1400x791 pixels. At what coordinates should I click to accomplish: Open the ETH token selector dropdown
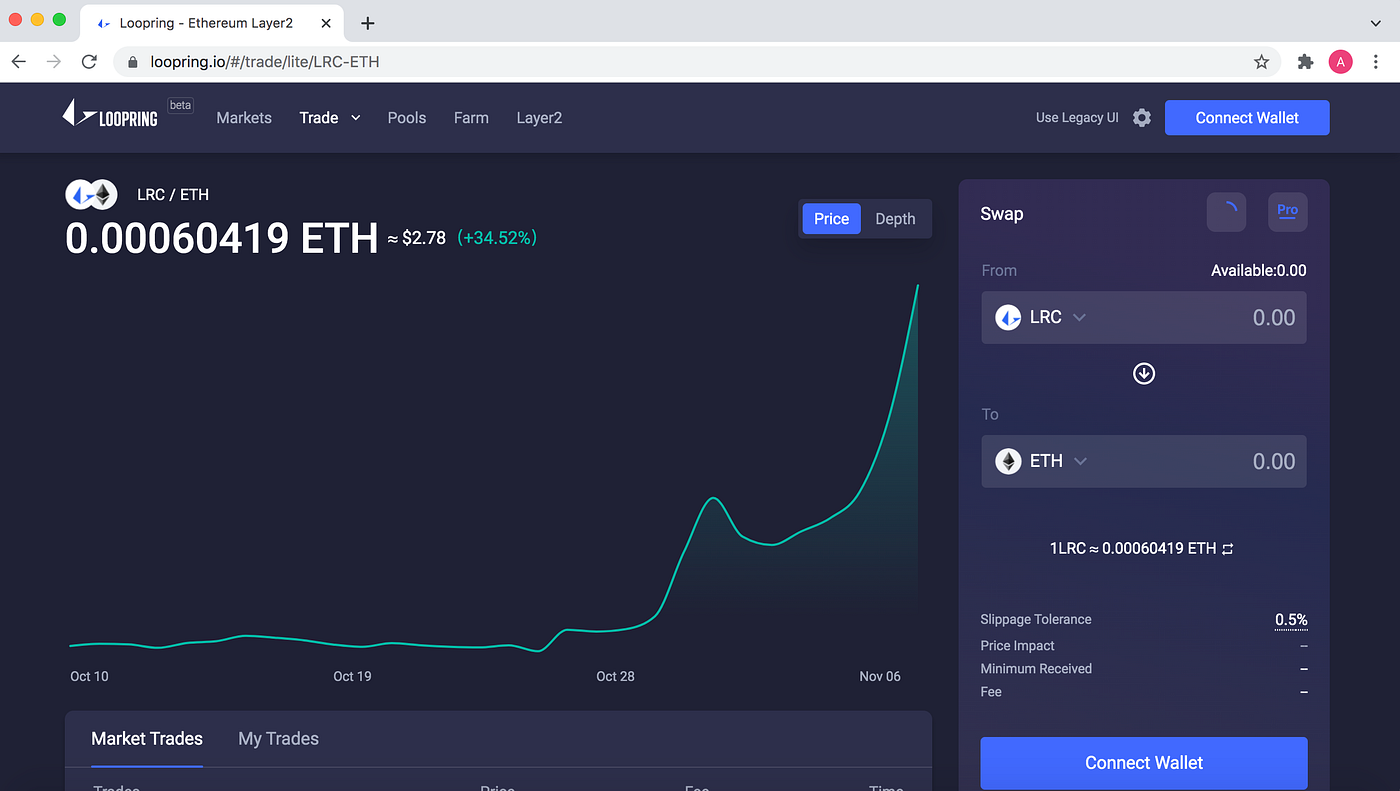[x=1041, y=461]
